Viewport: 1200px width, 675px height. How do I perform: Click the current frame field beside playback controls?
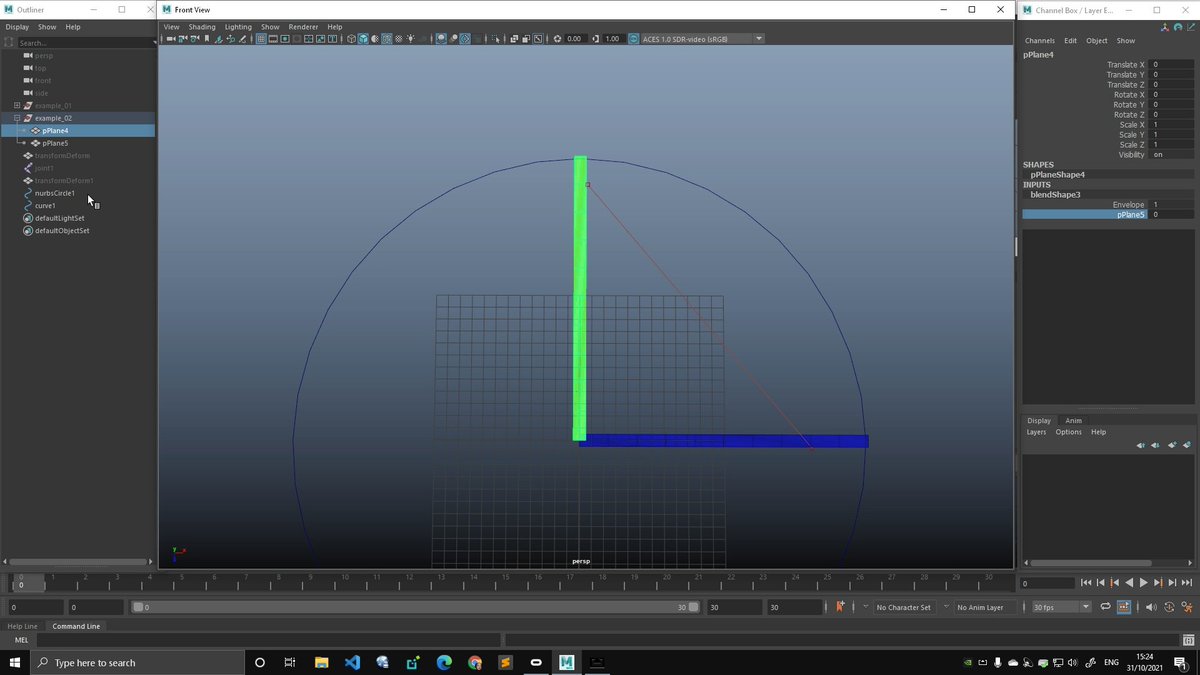pyautogui.click(x=1047, y=583)
